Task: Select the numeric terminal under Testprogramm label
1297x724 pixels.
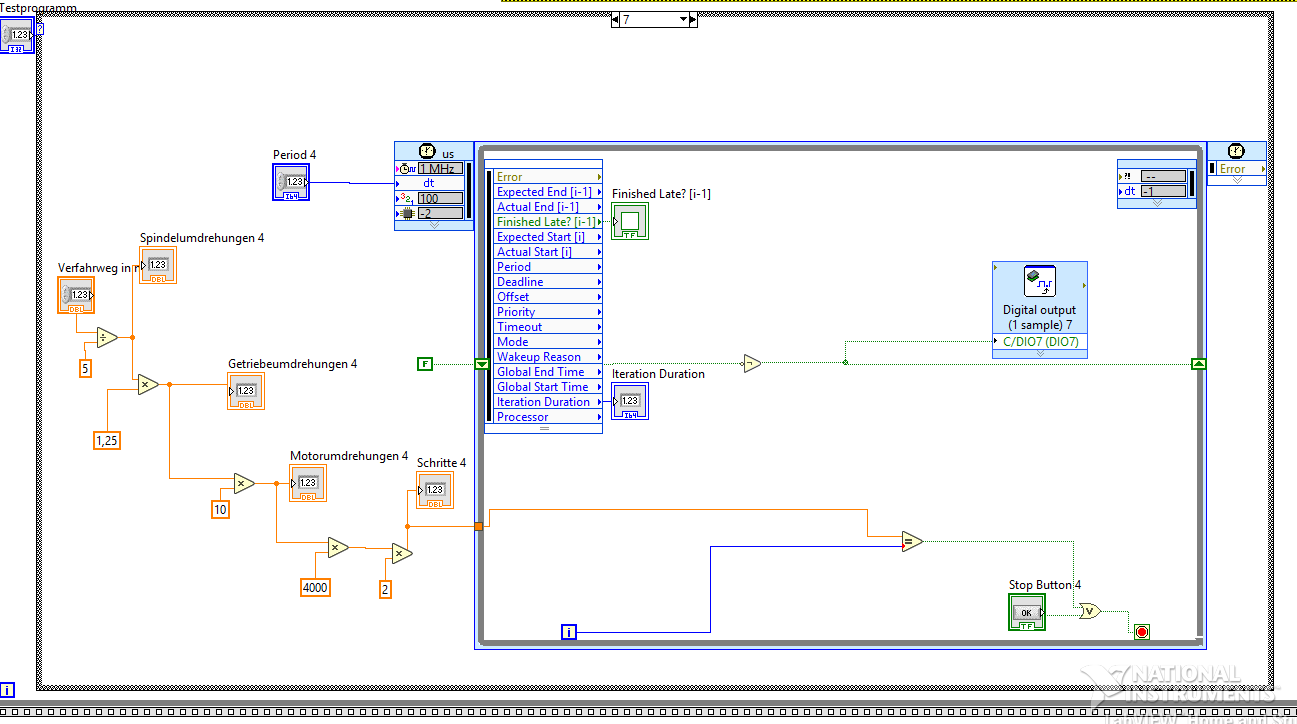Action: tap(17, 36)
